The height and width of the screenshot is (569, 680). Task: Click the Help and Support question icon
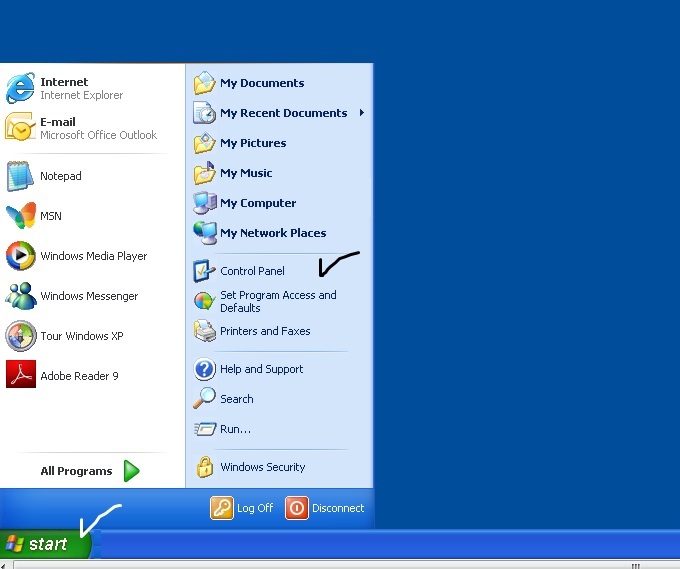[204, 369]
